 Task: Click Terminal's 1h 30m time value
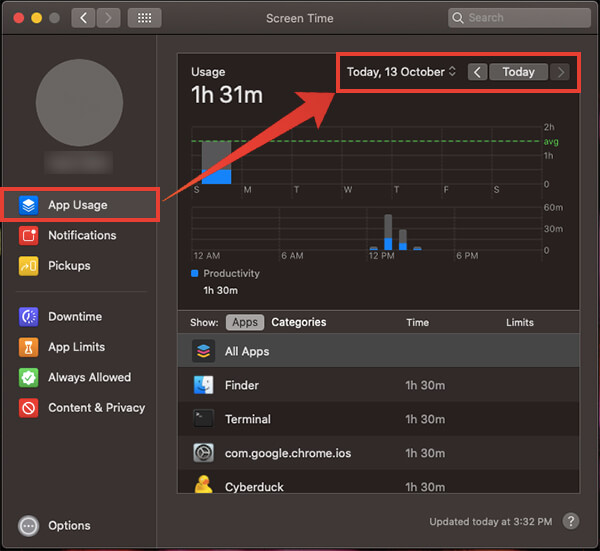(425, 419)
